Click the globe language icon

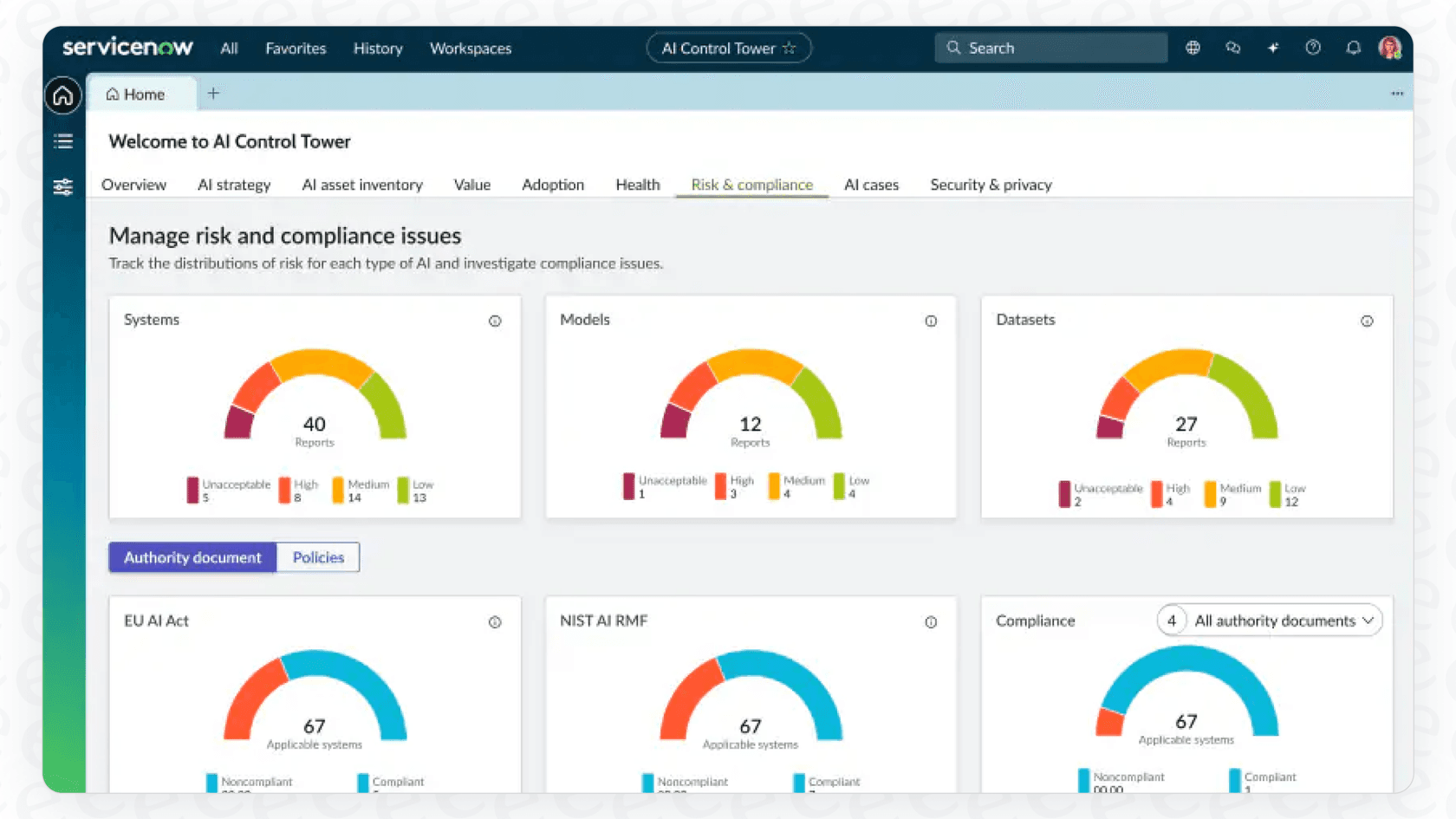coord(1192,48)
